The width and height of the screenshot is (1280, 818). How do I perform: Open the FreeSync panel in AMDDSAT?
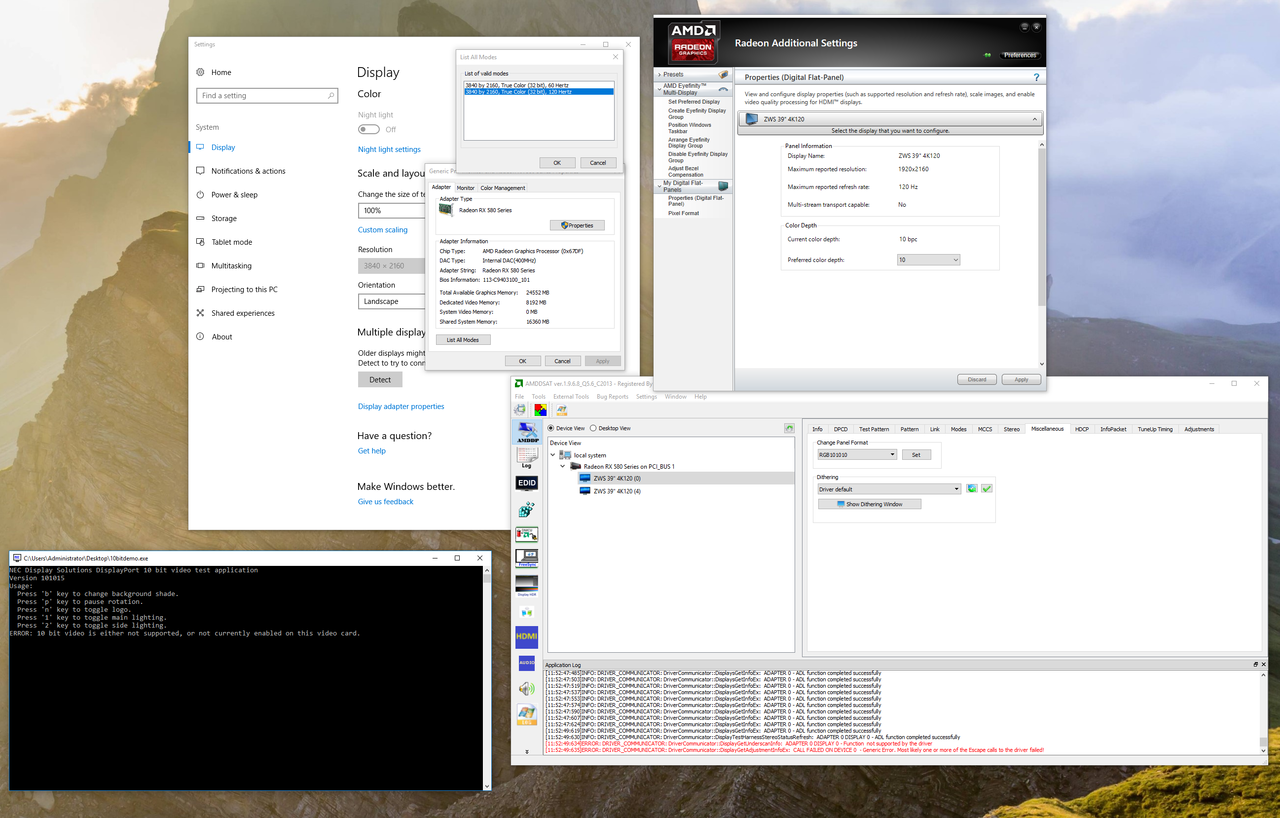pos(526,558)
